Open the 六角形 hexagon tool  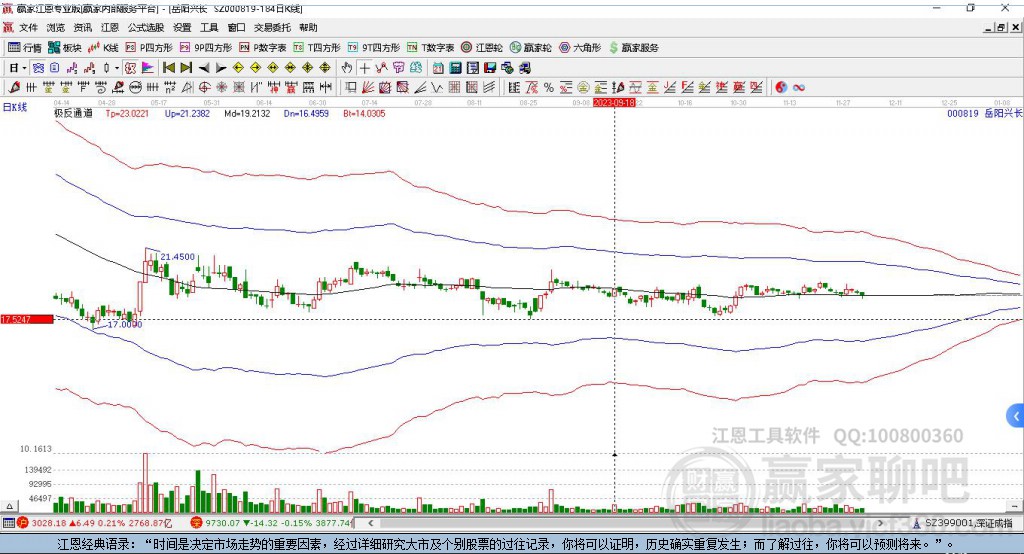[x=580, y=48]
